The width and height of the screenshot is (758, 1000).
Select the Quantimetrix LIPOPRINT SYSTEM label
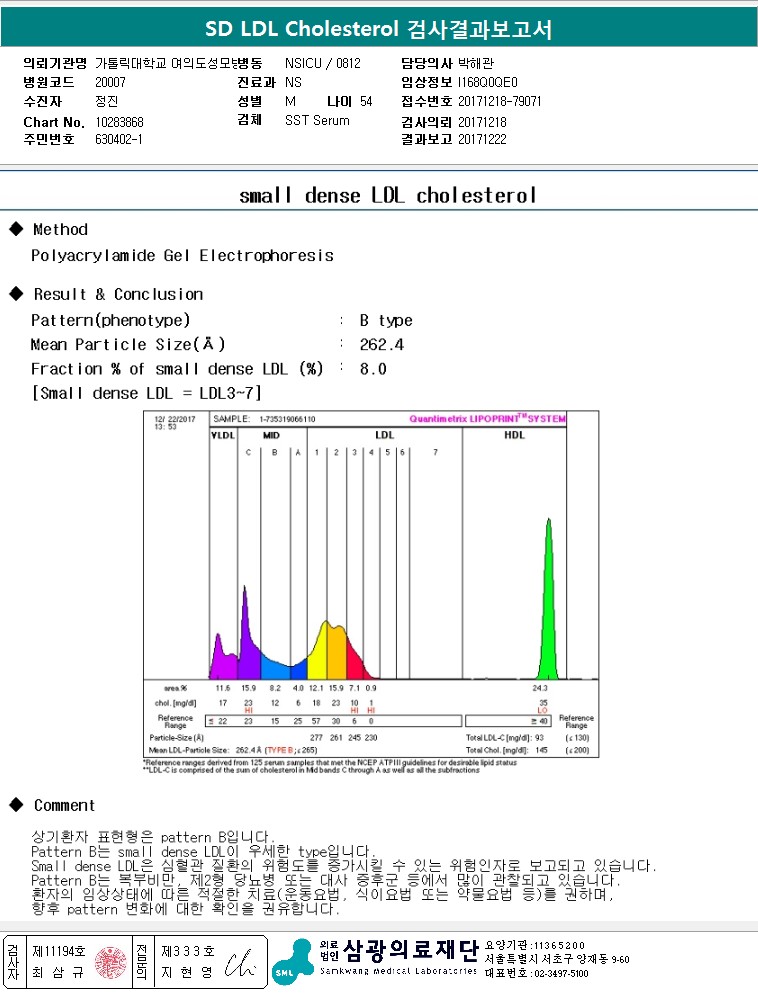[487, 418]
